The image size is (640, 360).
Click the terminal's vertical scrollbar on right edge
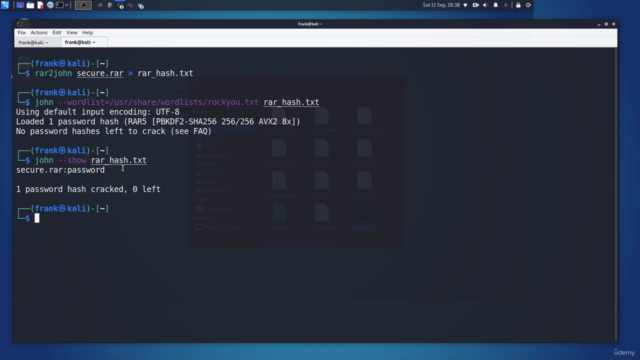[x=616, y=194]
